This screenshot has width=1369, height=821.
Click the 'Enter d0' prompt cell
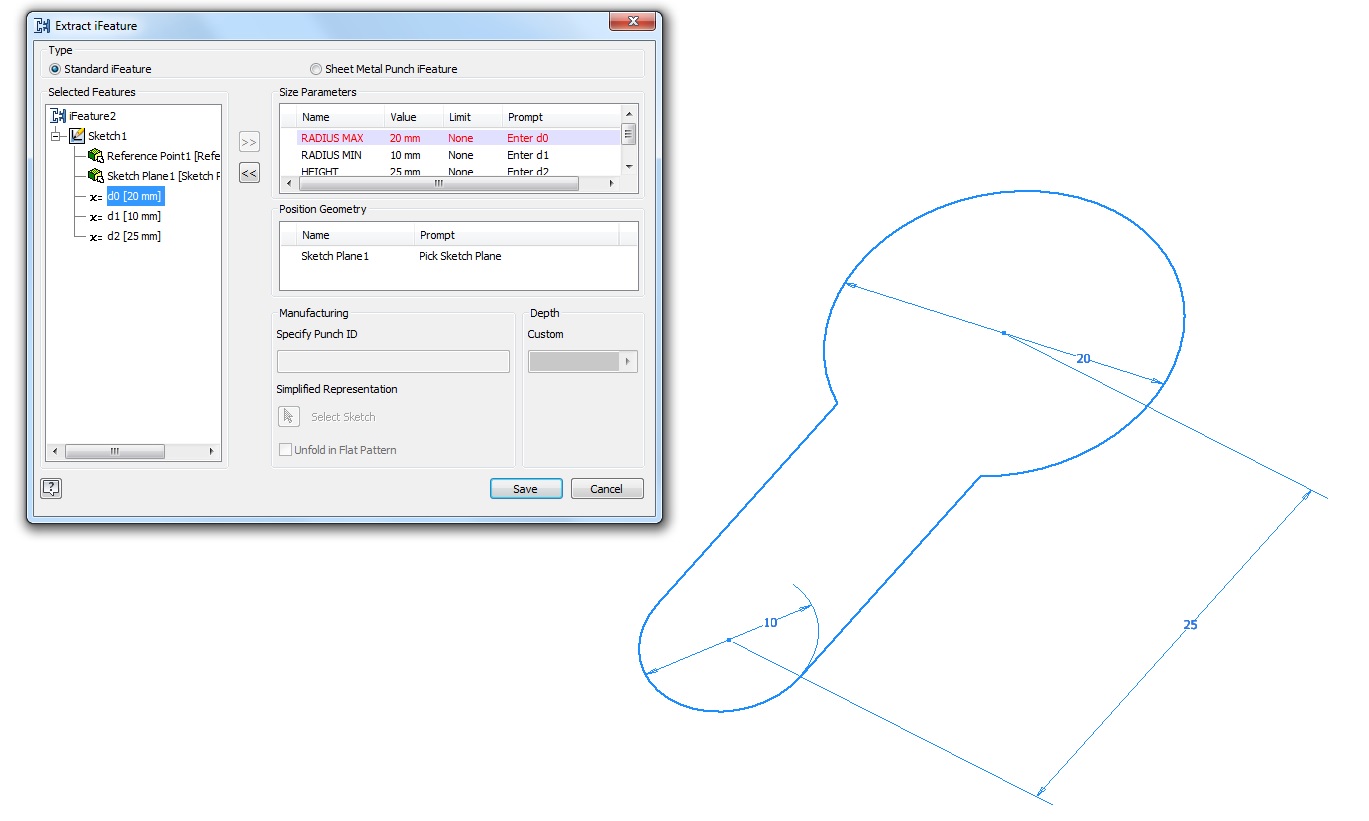tap(528, 138)
